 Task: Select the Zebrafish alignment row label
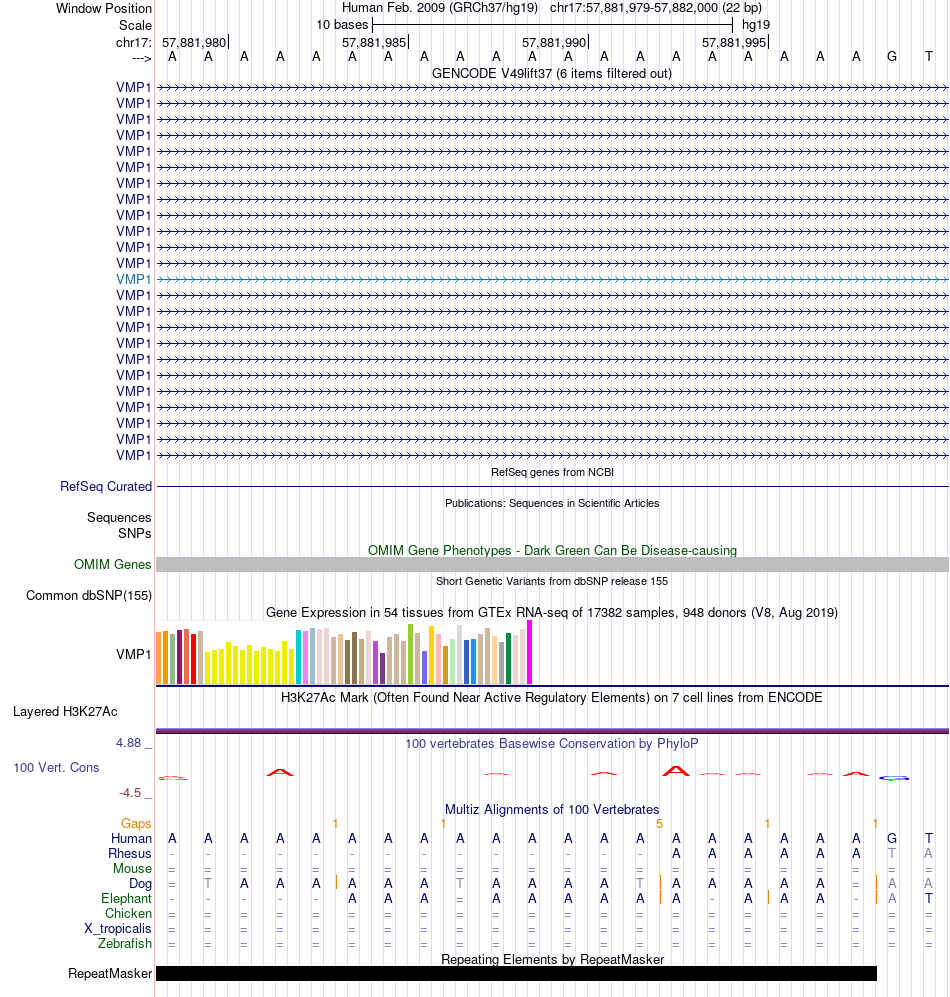point(125,944)
